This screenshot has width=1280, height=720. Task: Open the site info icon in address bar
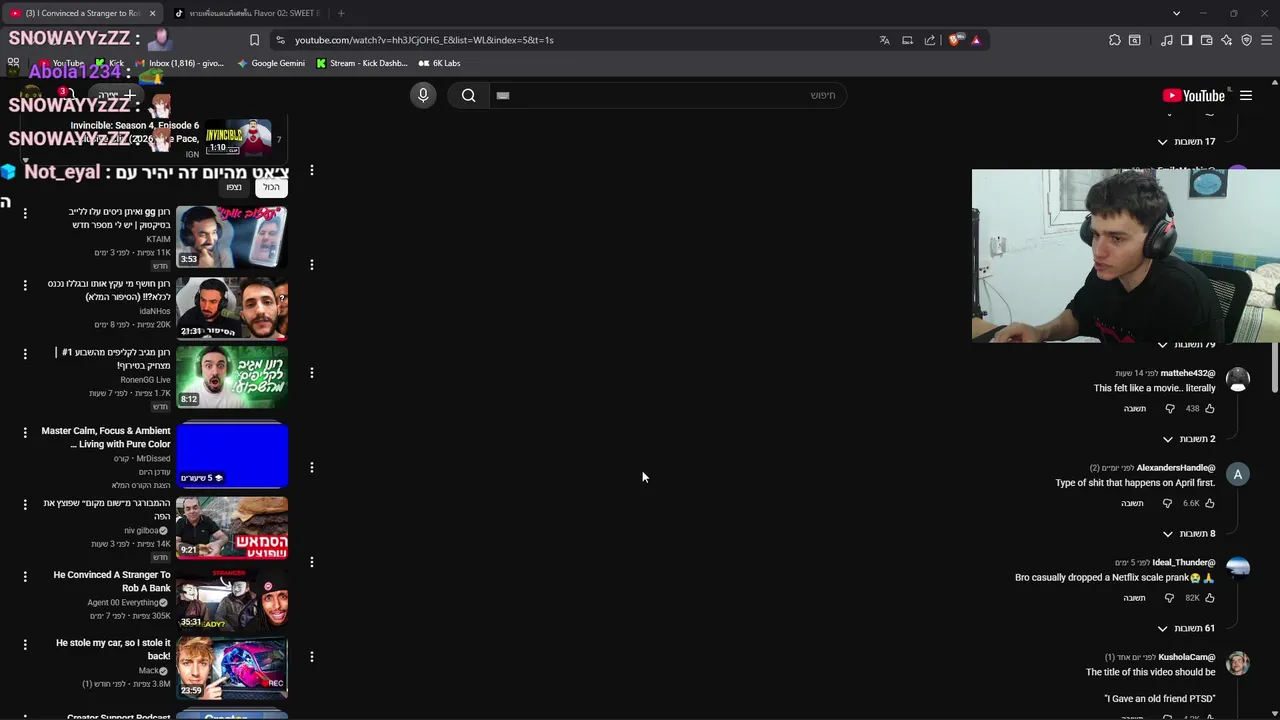pyautogui.click(x=280, y=40)
